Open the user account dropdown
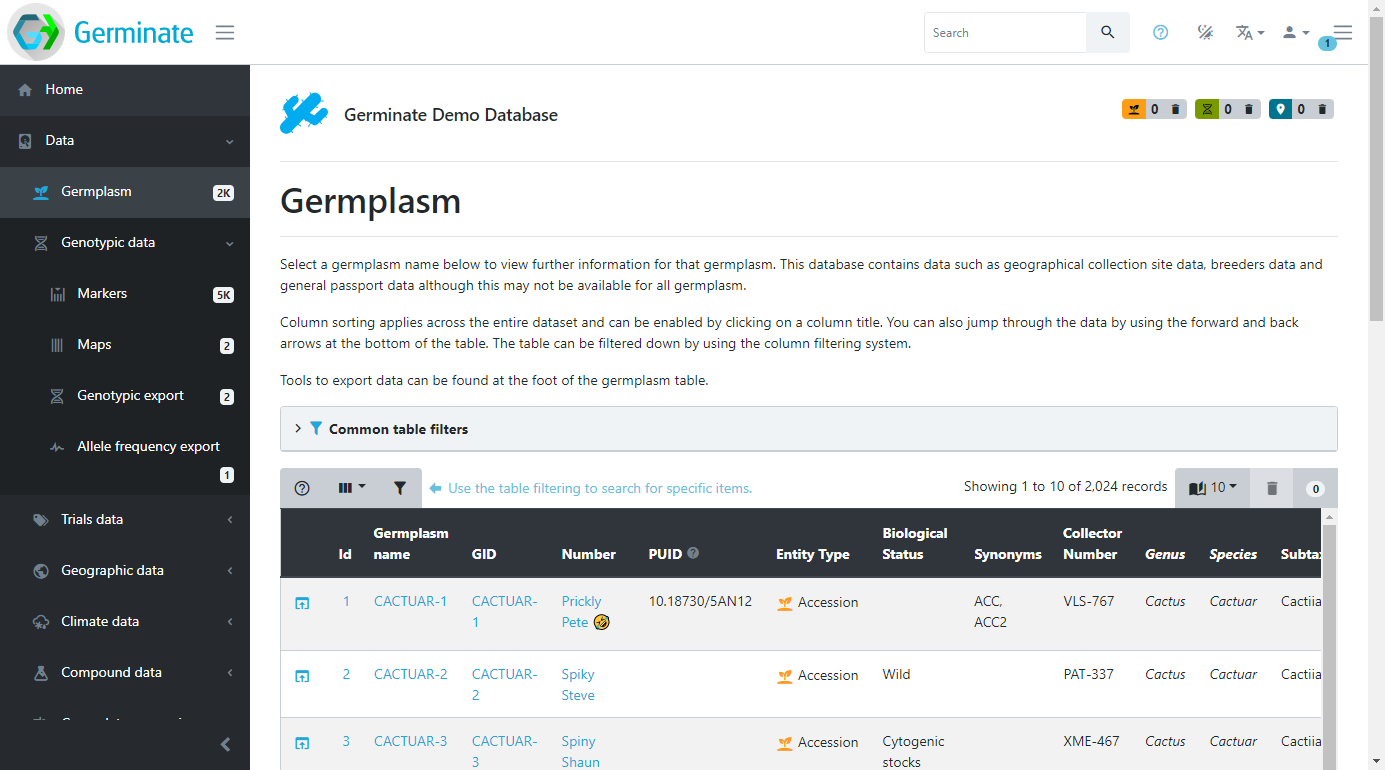Image resolution: width=1385 pixels, height=770 pixels. coord(1295,33)
